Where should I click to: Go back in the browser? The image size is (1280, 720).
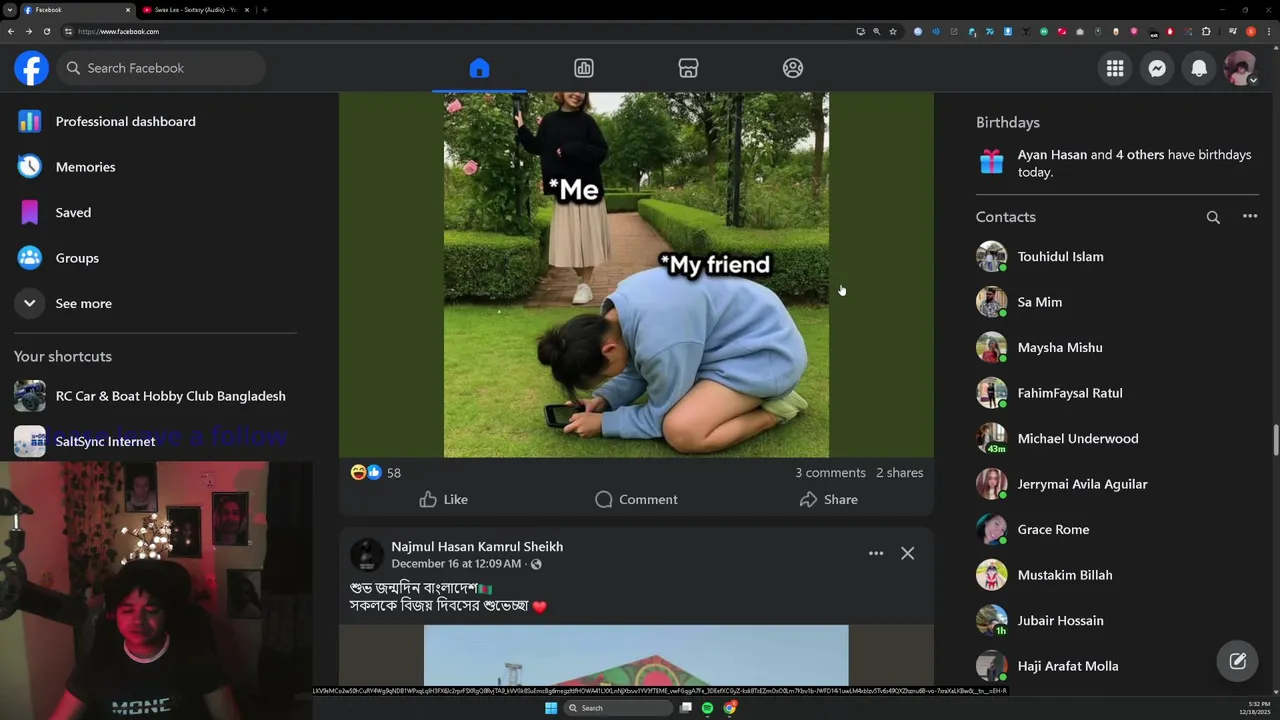coord(11,31)
